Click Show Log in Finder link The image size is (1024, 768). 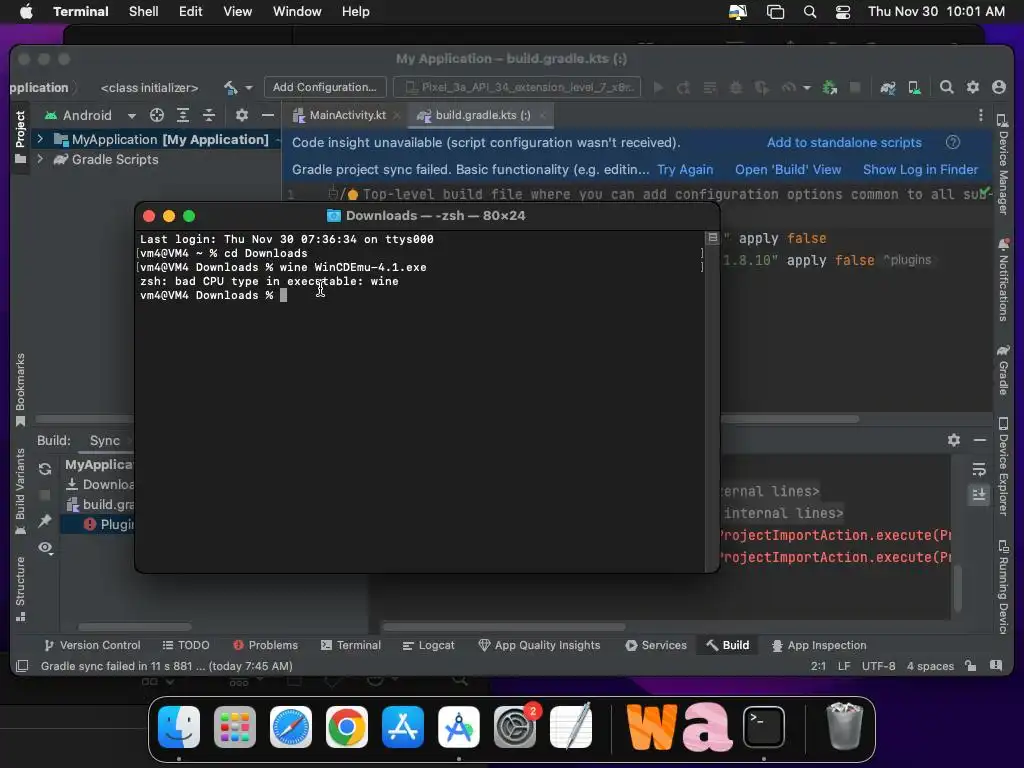pos(920,170)
